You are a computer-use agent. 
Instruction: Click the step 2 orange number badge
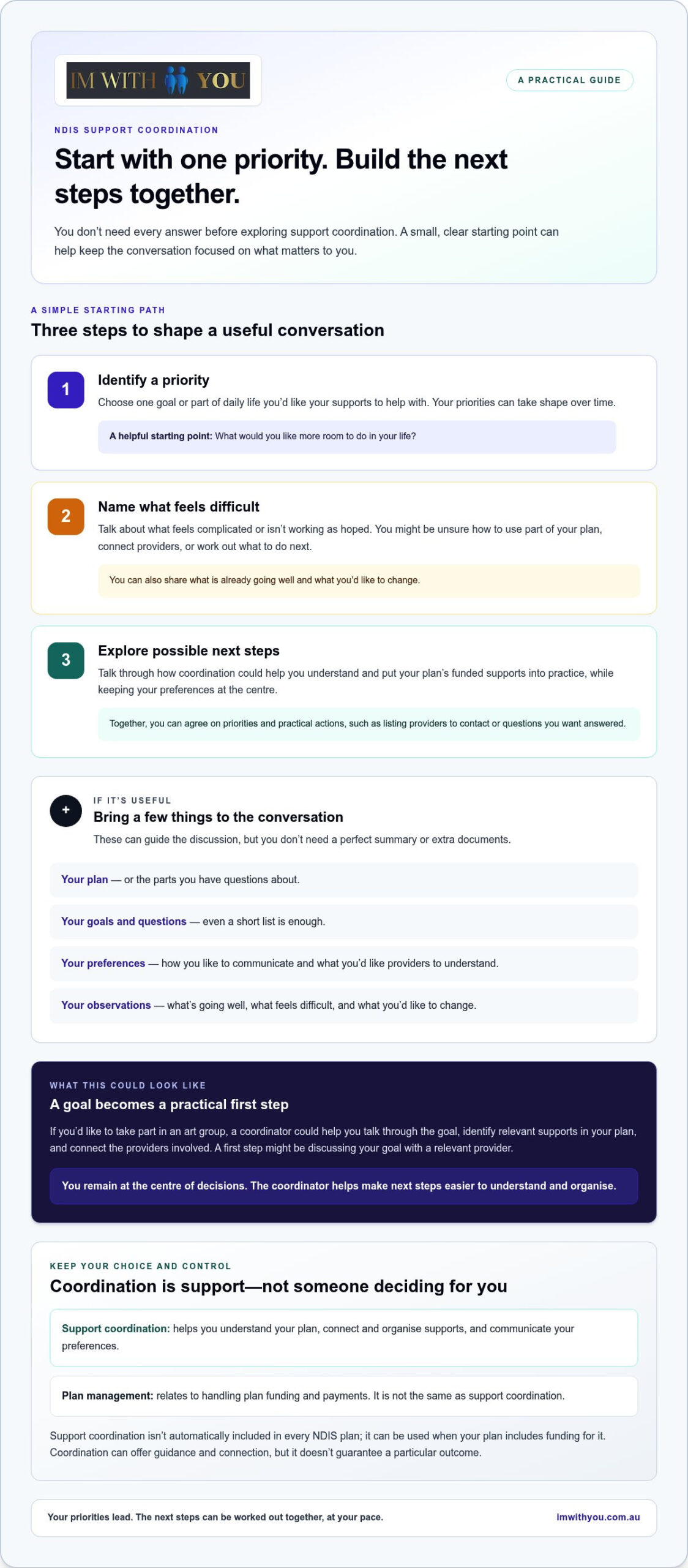(66, 516)
